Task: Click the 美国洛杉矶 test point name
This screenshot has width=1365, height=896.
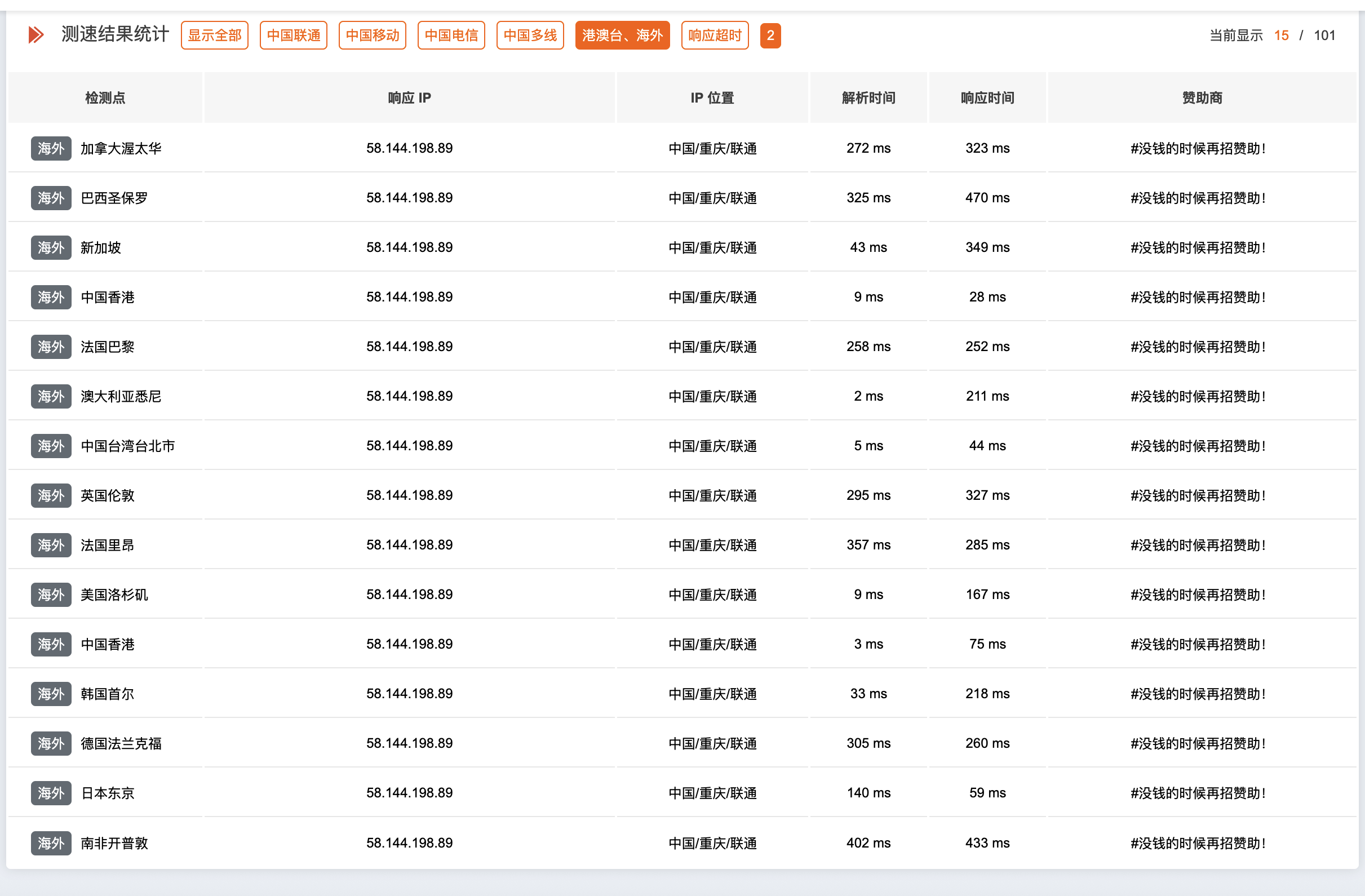Action: tap(114, 595)
